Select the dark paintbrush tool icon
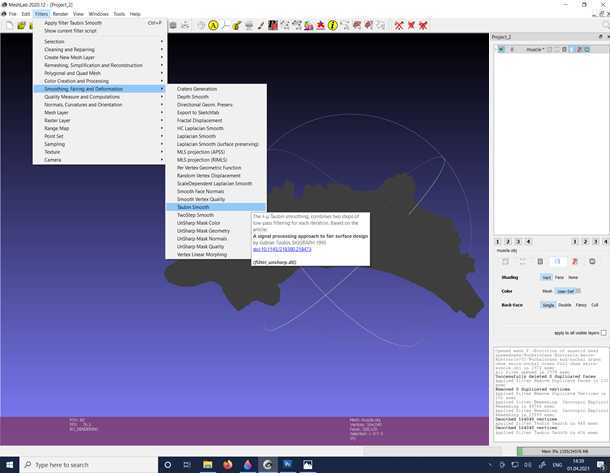This screenshot has height=473, width=610. [x=261, y=26]
